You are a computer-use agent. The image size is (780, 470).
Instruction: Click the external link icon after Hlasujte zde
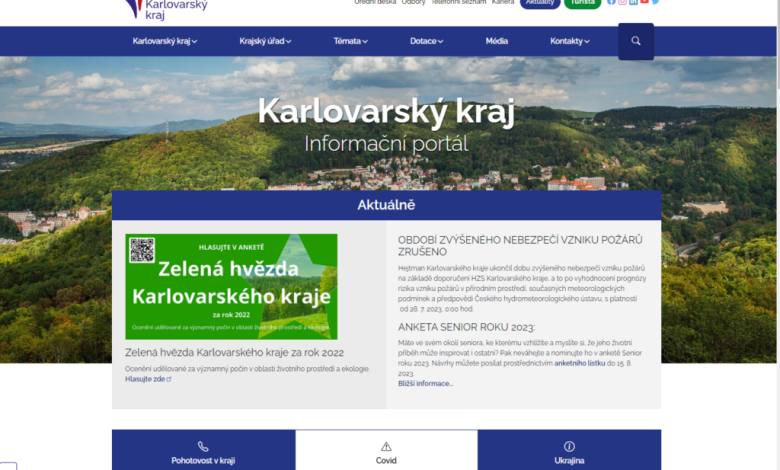point(169,379)
